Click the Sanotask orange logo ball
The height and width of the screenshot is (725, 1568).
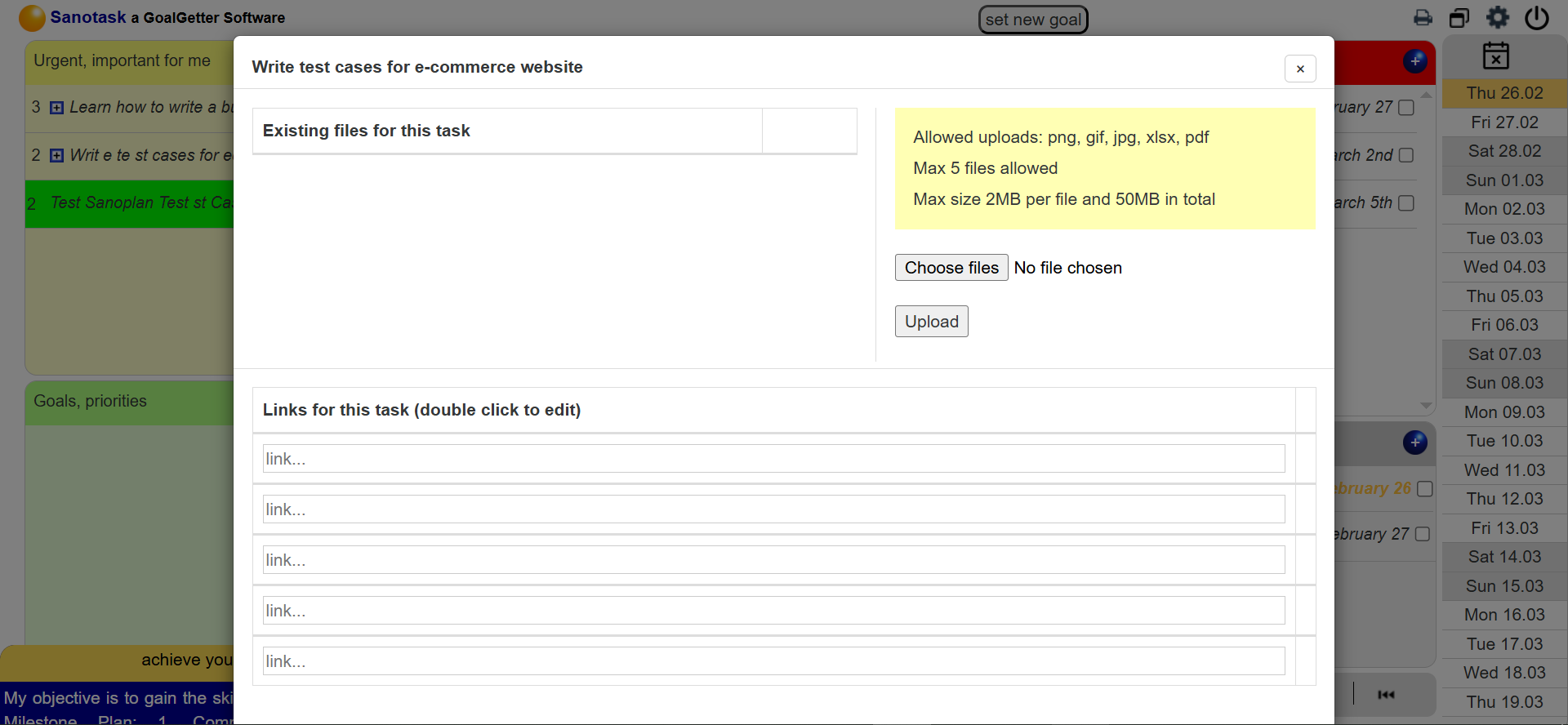(x=32, y=18)
